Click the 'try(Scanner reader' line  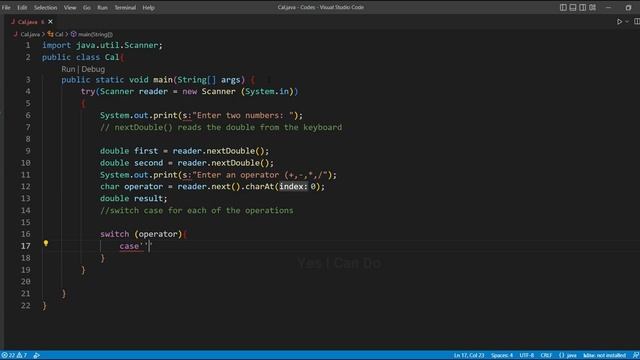click(189, 91)
